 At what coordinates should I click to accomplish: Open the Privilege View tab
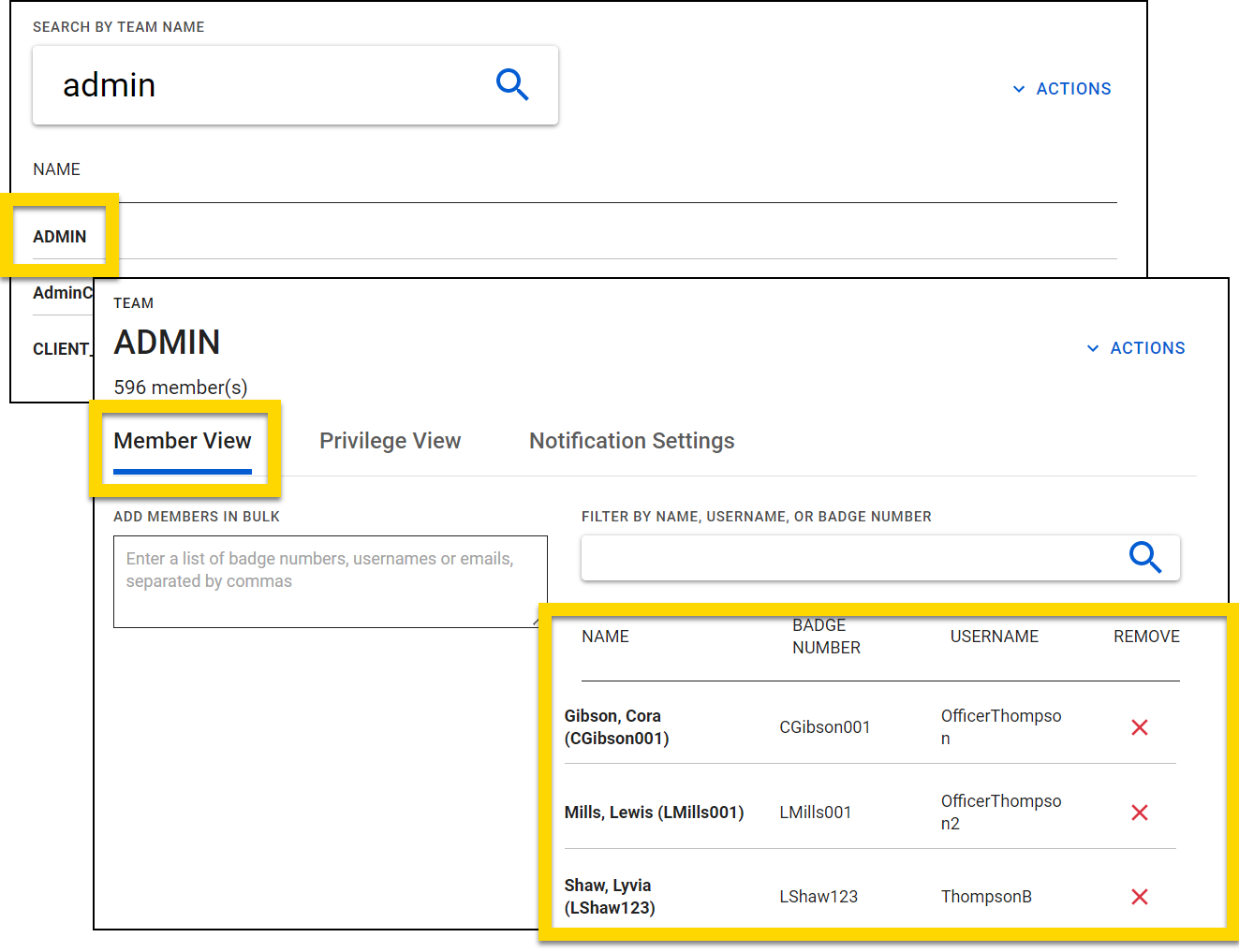[390, 441]
